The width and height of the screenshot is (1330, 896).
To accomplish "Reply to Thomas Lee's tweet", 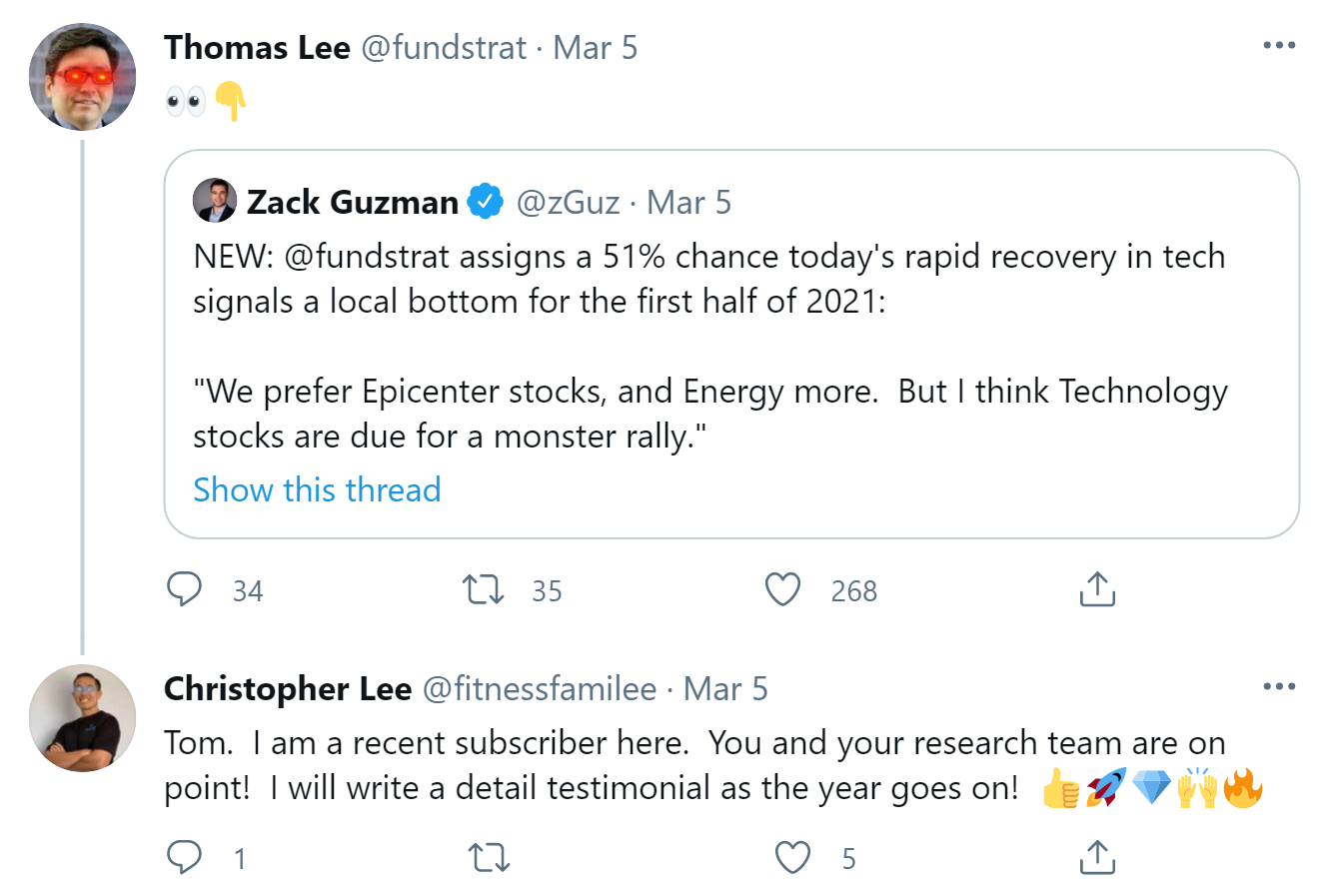I will coord(185,589).
